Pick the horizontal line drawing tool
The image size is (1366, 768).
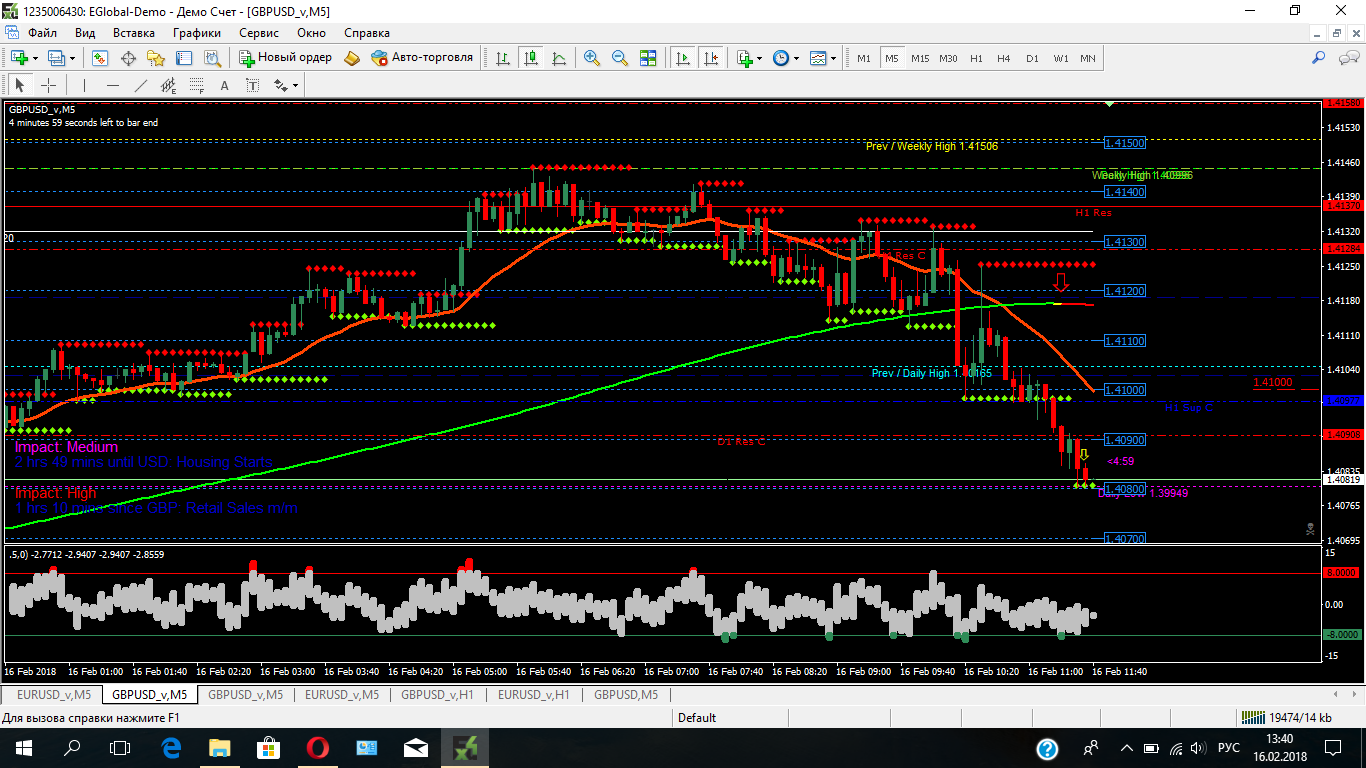[112, 85]
